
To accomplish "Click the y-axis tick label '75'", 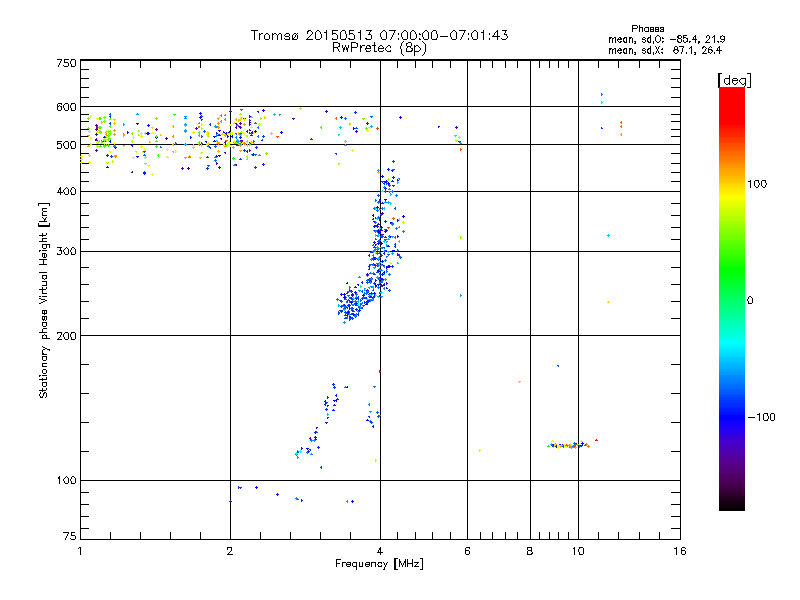I will [x=70, y=536].
